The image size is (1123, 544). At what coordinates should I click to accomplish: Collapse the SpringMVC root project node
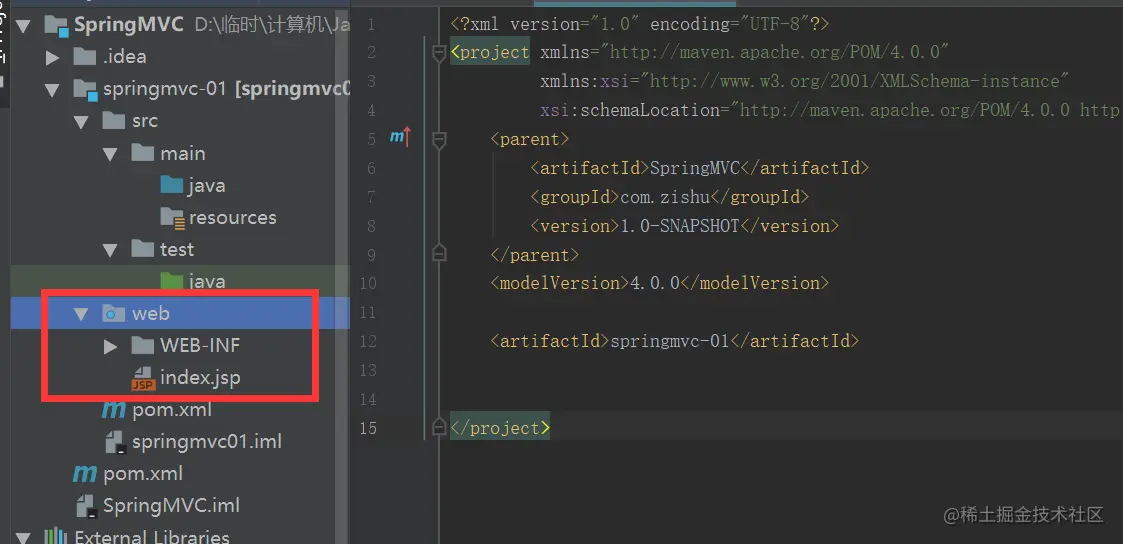click(24, 26)
